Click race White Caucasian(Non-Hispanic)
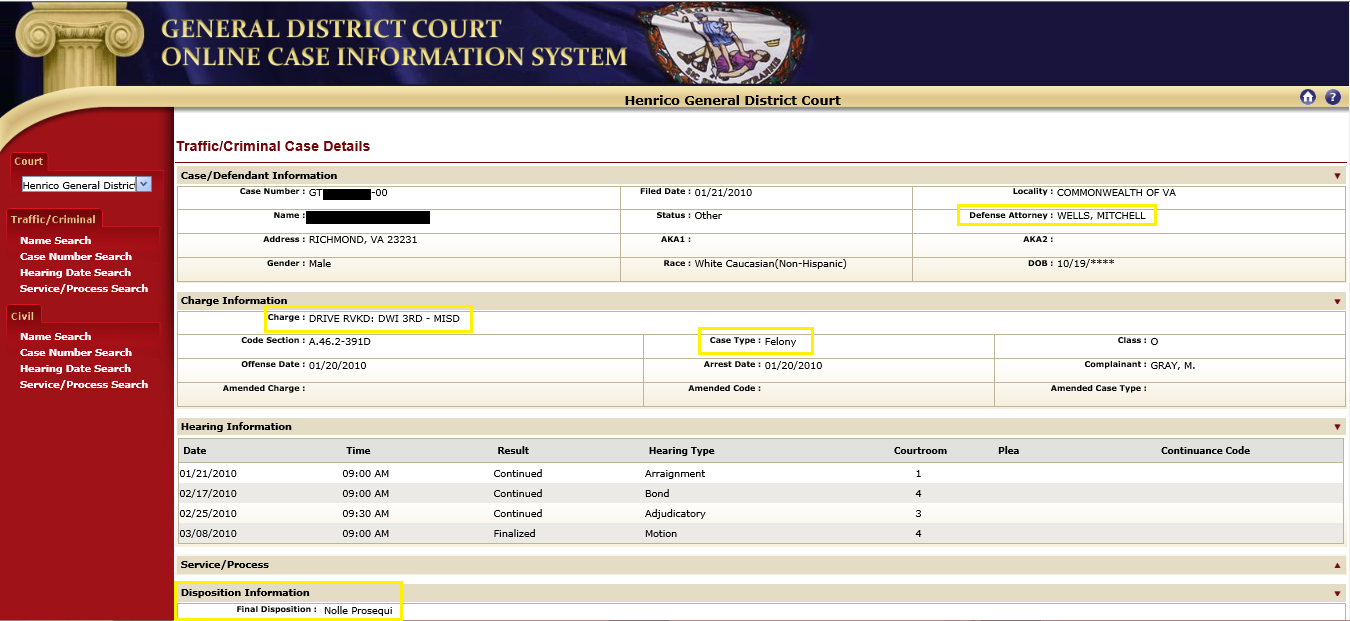This screenshot has width=1350, height=621. 771,264
